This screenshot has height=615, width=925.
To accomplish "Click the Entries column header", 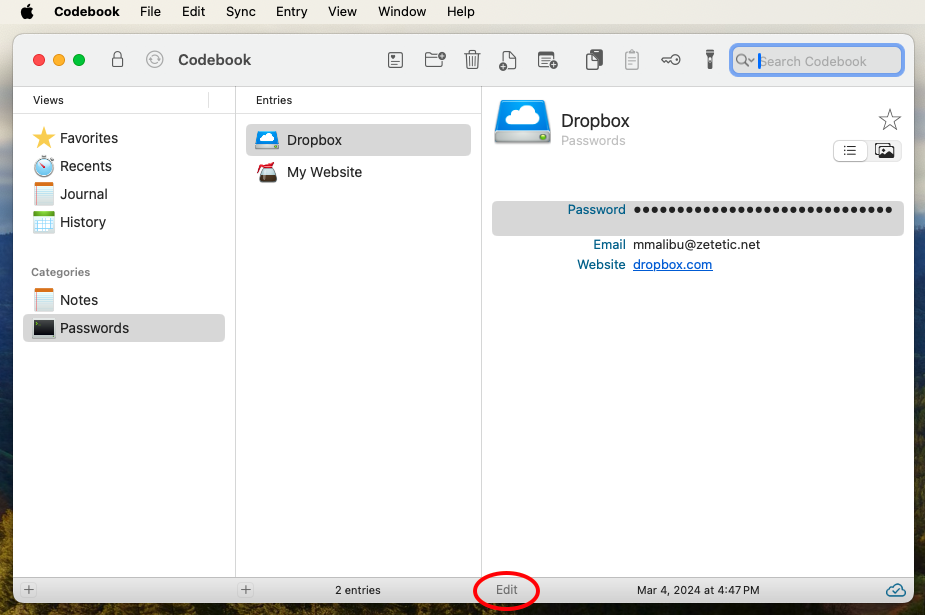I will click(x=274, y=100).
